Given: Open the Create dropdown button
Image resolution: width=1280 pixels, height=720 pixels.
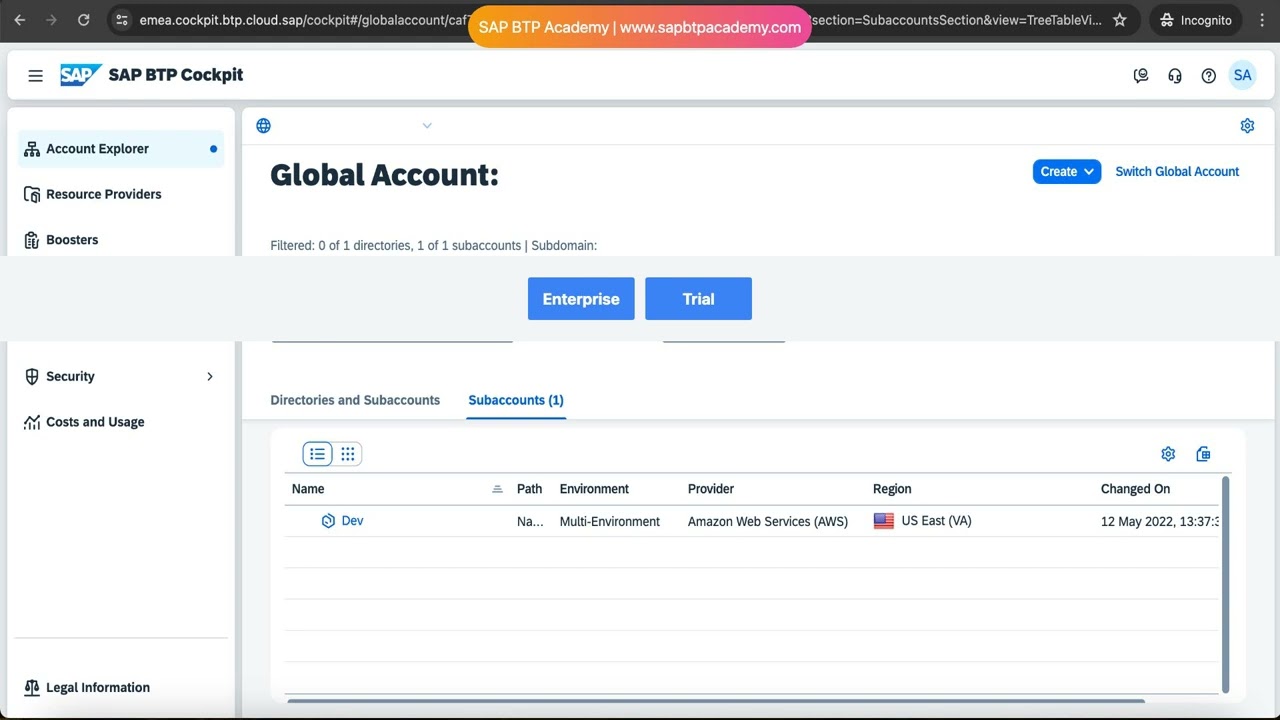Looking at the screenshot, I should [x=1067, y=171].
